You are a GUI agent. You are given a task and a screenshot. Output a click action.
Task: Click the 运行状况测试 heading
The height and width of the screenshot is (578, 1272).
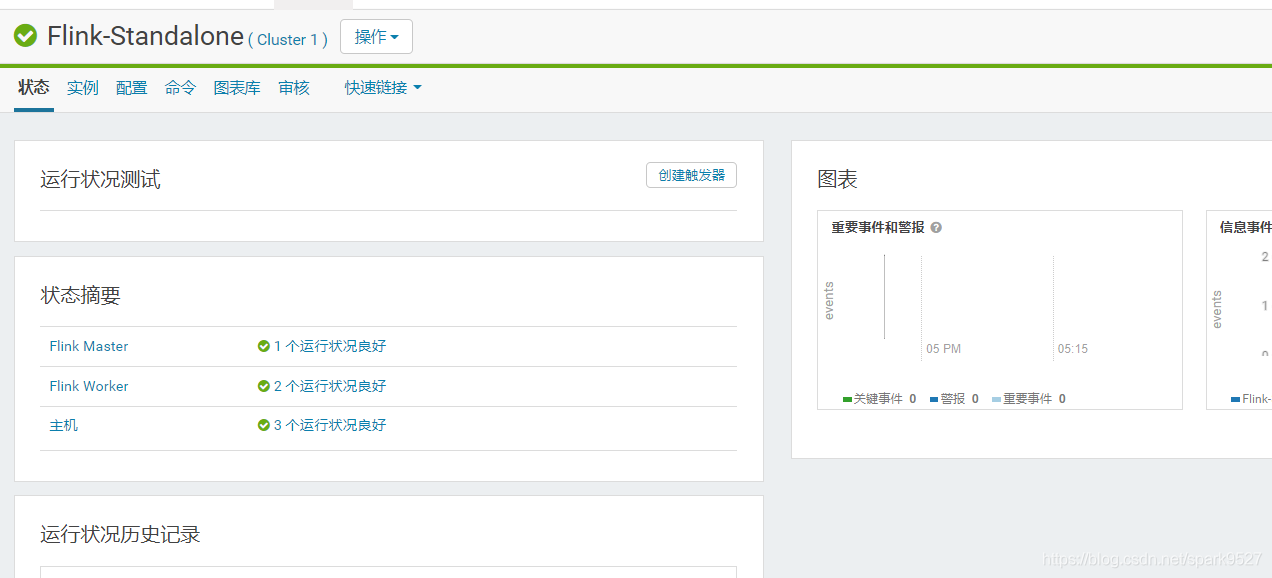coord(100,180)
